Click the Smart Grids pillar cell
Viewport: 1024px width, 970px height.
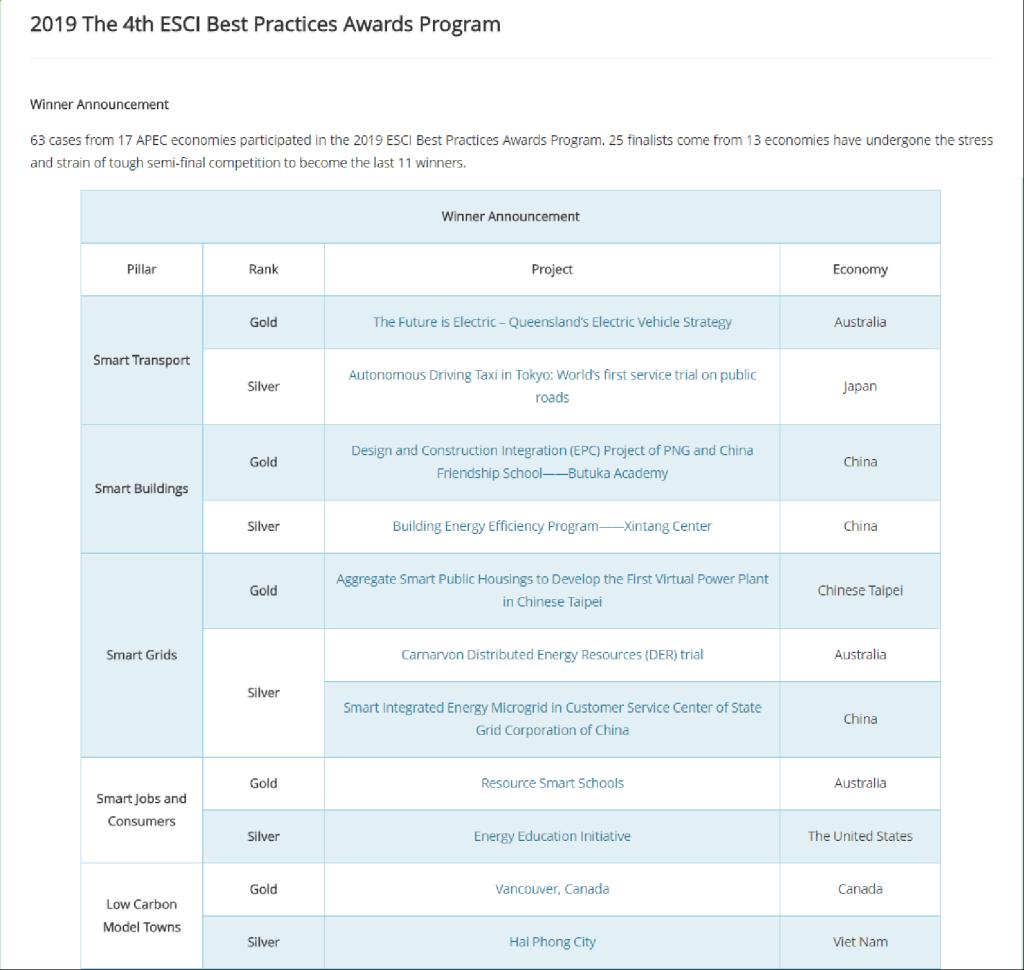tap(141, 655)
